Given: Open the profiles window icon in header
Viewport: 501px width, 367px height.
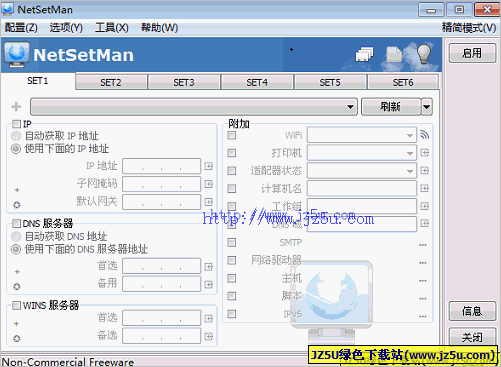Looking at the screenshot, I should (x=364, y=54).
